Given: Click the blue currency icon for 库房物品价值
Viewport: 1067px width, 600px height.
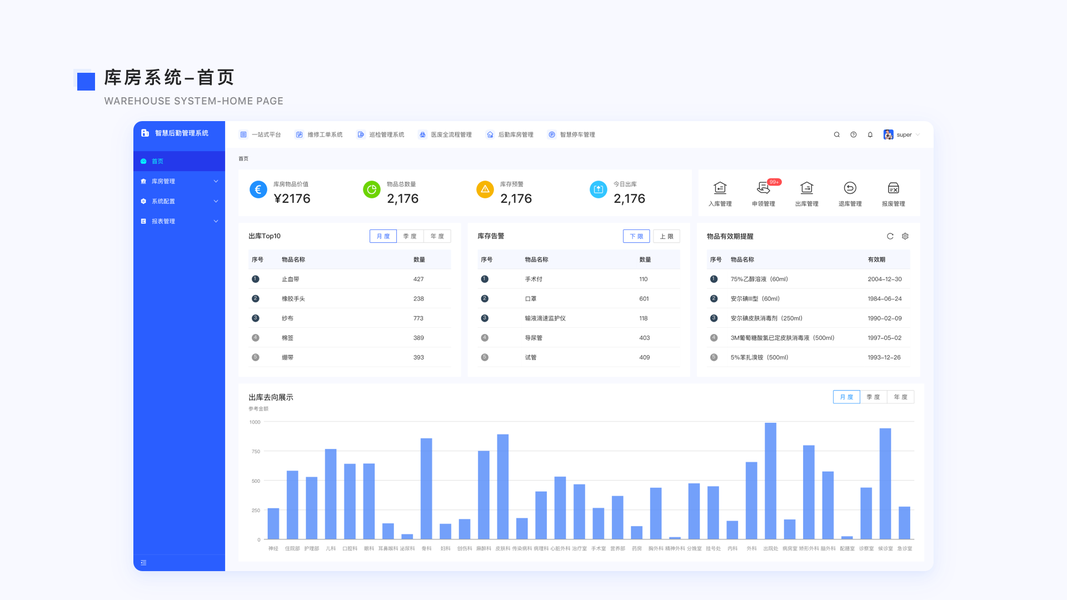Looking at the screenshot, I should point(258,190).
